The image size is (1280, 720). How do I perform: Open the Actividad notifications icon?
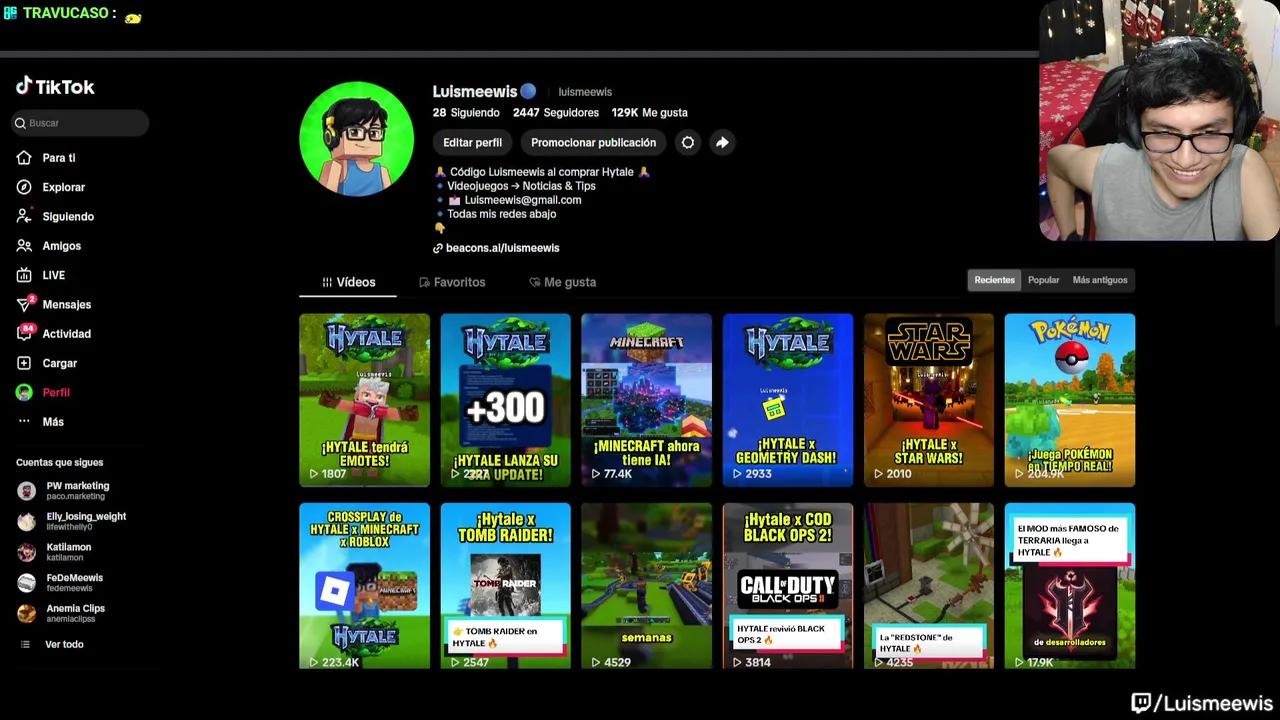[x=24, y=333]
